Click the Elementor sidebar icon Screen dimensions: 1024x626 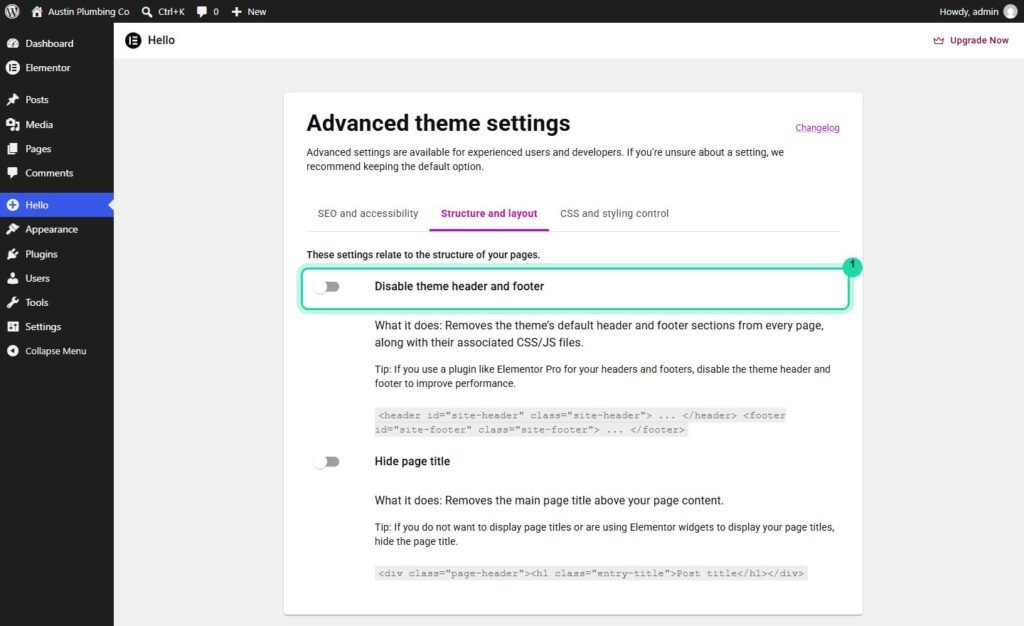(x=12, y=67)
